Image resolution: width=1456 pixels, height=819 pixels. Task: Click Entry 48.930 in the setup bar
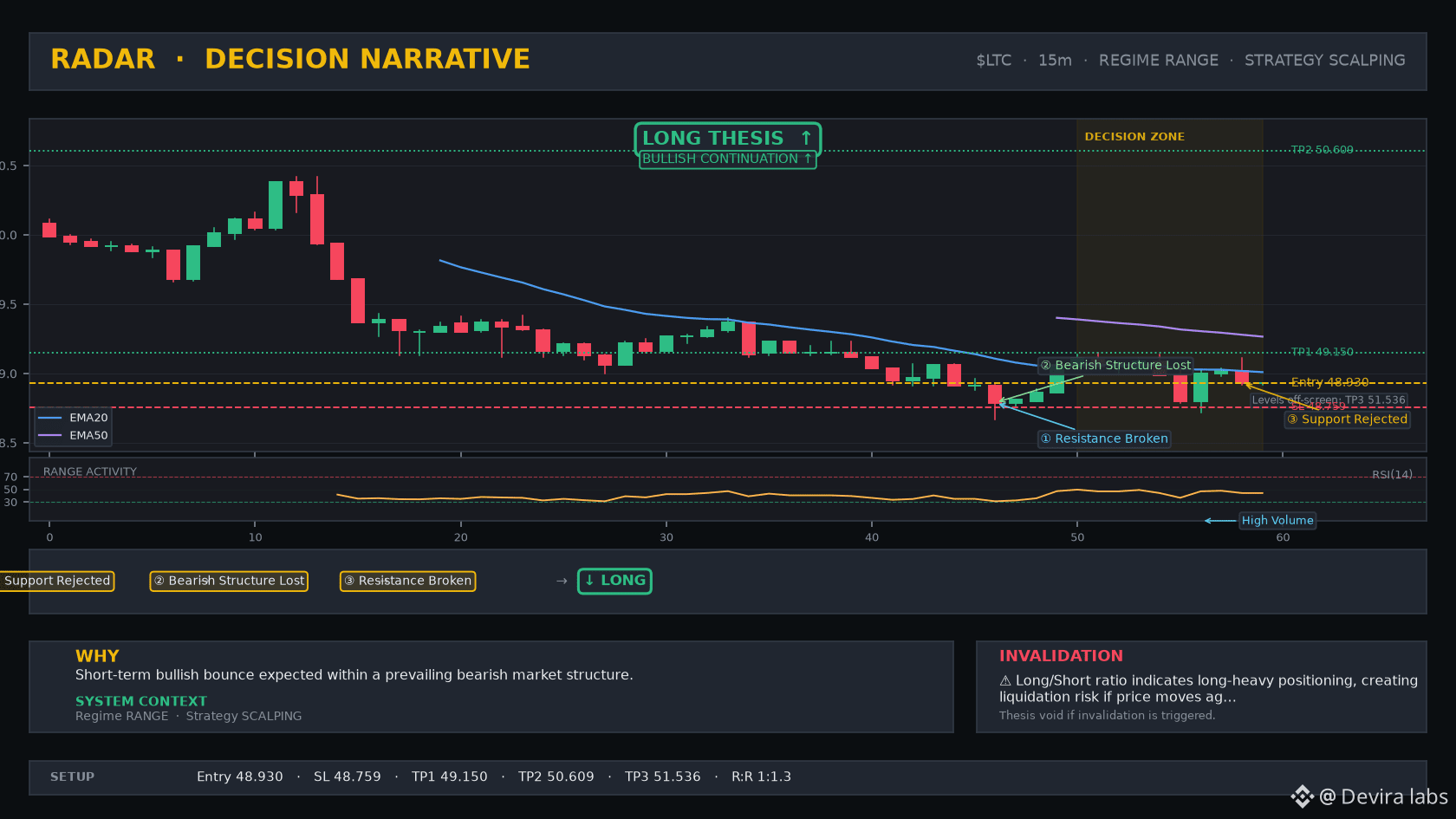tap(239, 777)
